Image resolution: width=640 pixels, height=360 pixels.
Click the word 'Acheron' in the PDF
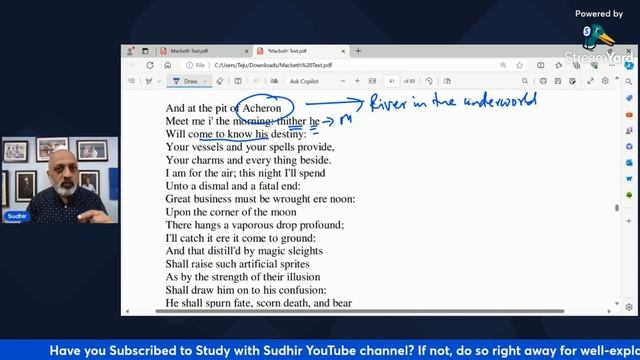262,108
